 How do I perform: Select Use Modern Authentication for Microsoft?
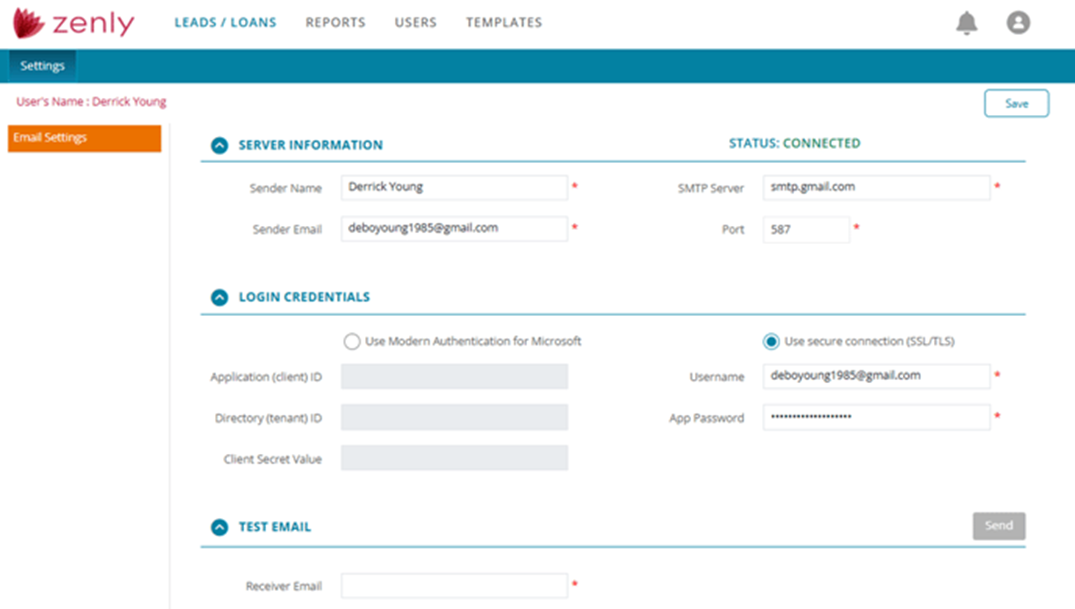tap(352, 342)
